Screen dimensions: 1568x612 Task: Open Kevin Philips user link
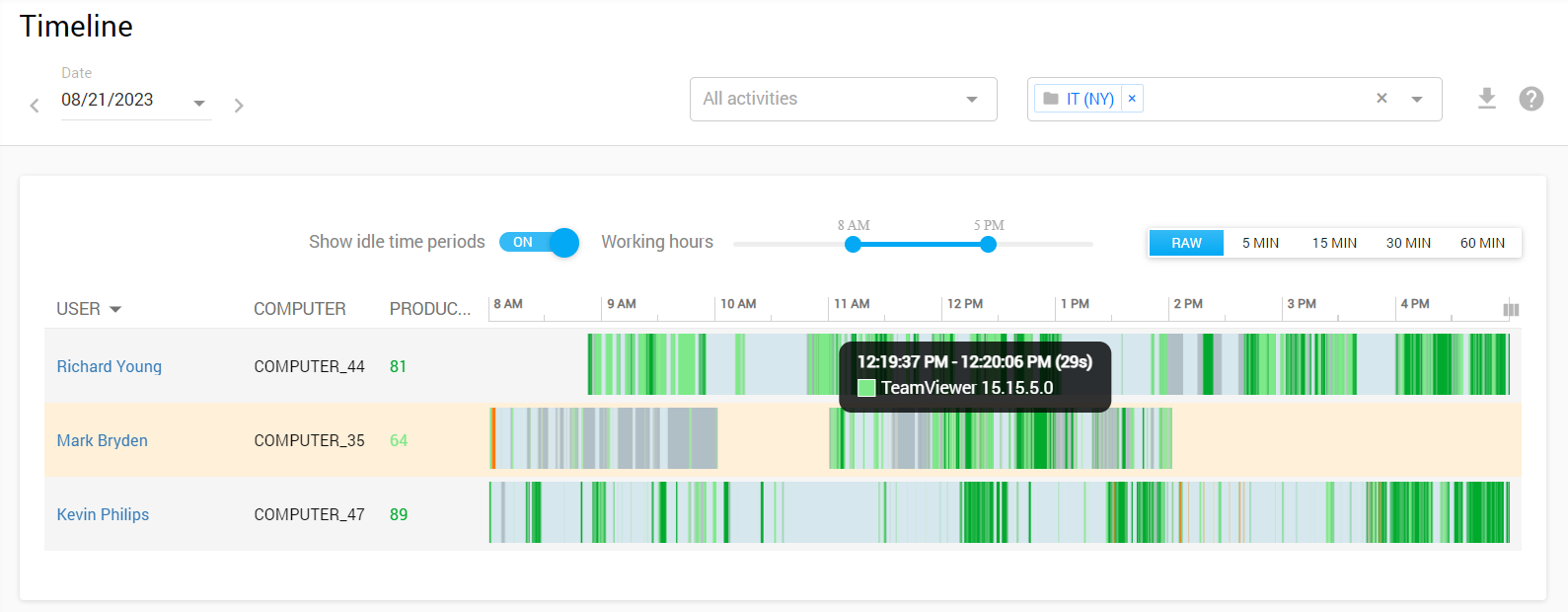tap(103, 514)
